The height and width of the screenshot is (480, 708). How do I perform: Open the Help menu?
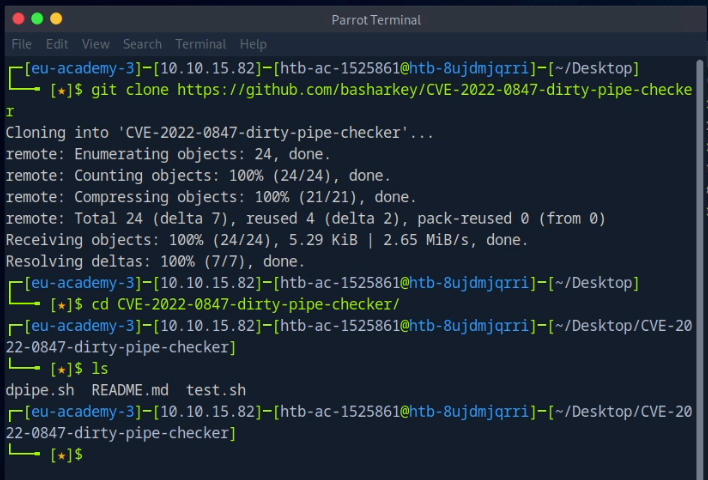(x=253, y=44)
